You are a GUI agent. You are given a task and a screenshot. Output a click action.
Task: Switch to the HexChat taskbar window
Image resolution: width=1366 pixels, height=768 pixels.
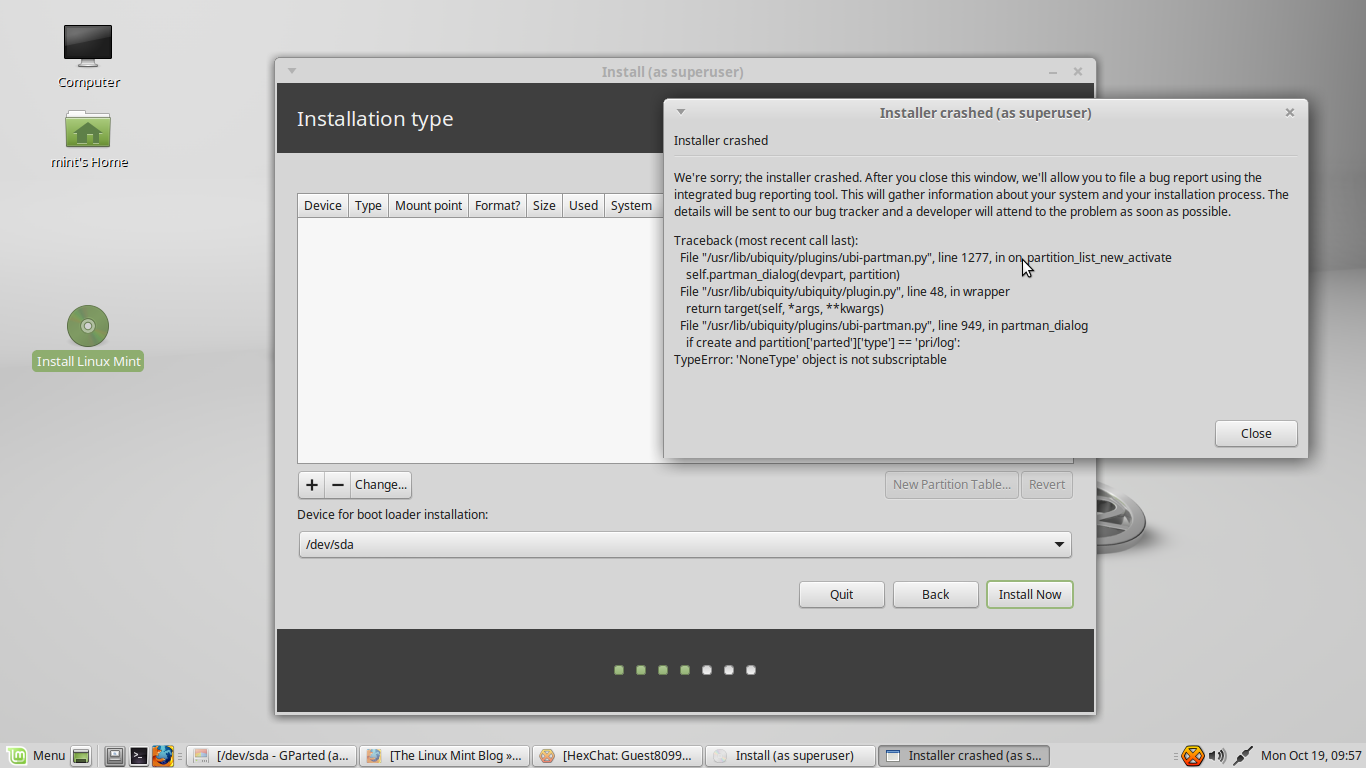pos(615,756)
